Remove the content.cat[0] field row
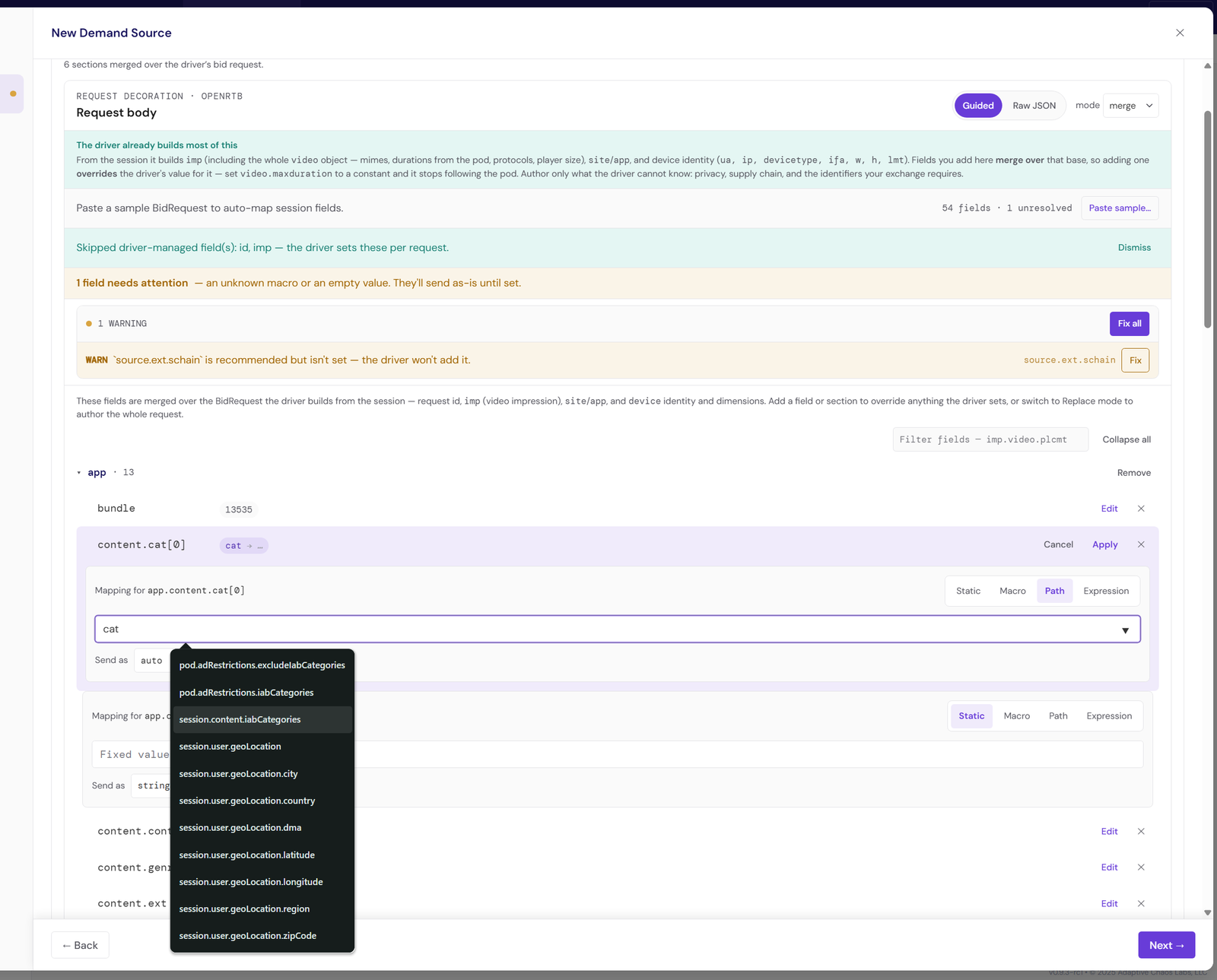 click(1141, 544)
